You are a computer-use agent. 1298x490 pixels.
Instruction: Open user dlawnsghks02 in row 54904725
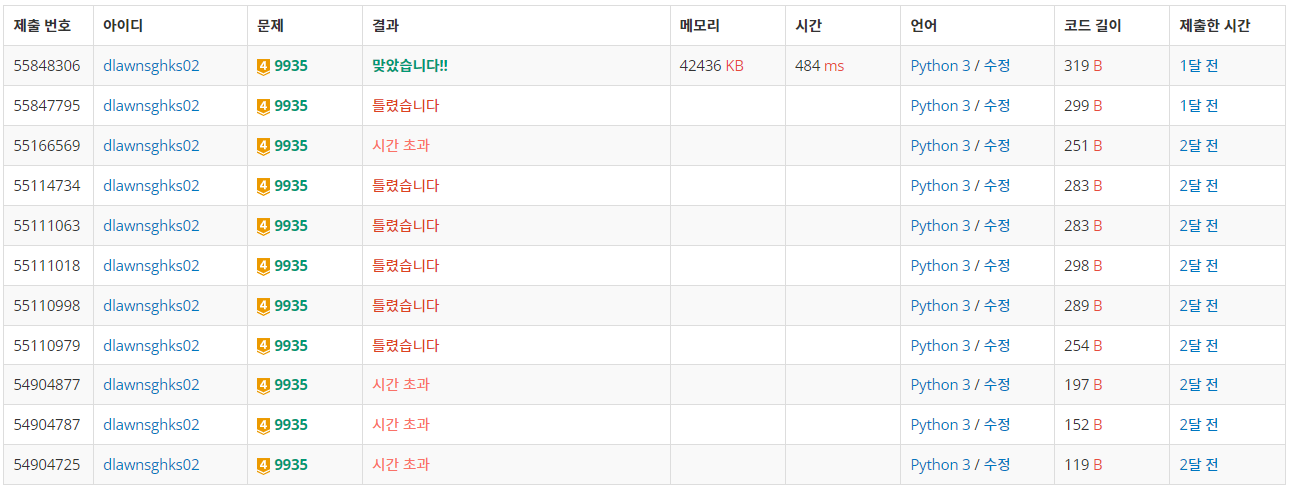click(151, 465)
